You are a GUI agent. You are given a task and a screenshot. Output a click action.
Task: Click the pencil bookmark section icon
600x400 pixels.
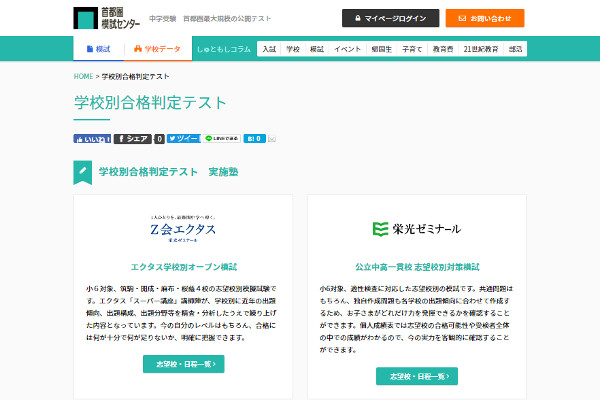pyautogui.click(x=83, y=172)
